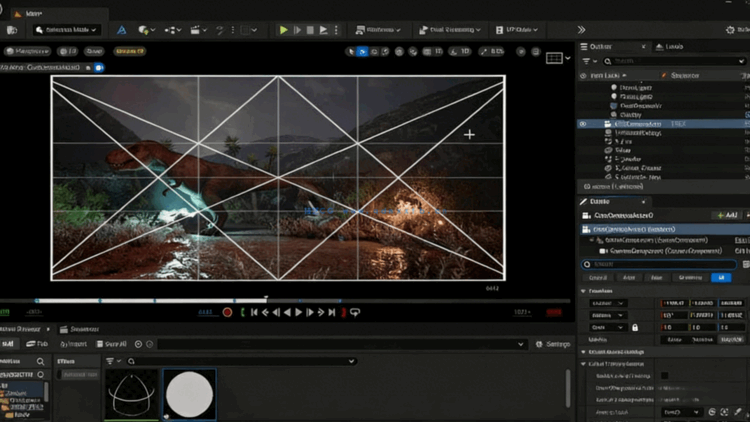Open Content Browser Settings
This screenshot has height=422, width=750.
553,344
